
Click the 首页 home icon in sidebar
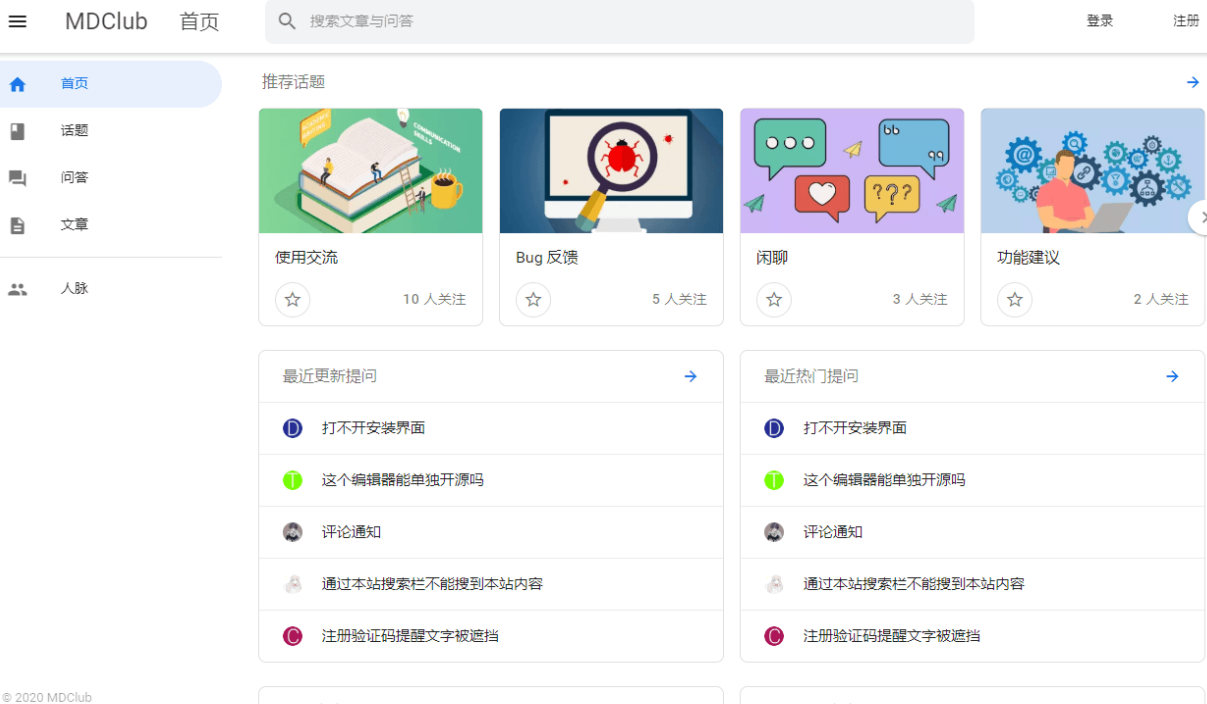tap(17, 84)
